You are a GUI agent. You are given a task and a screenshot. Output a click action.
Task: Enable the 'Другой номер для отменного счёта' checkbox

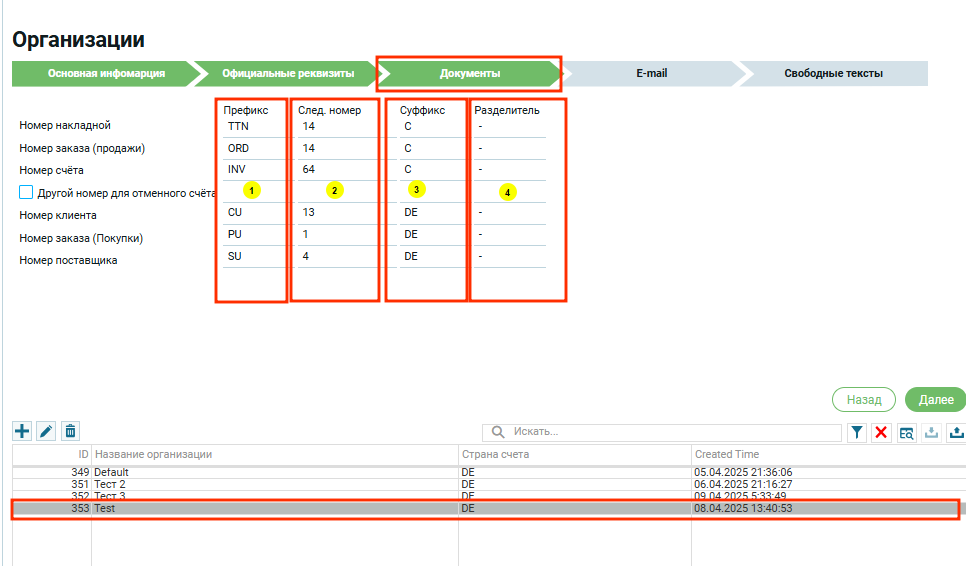[x=27, y=192]
